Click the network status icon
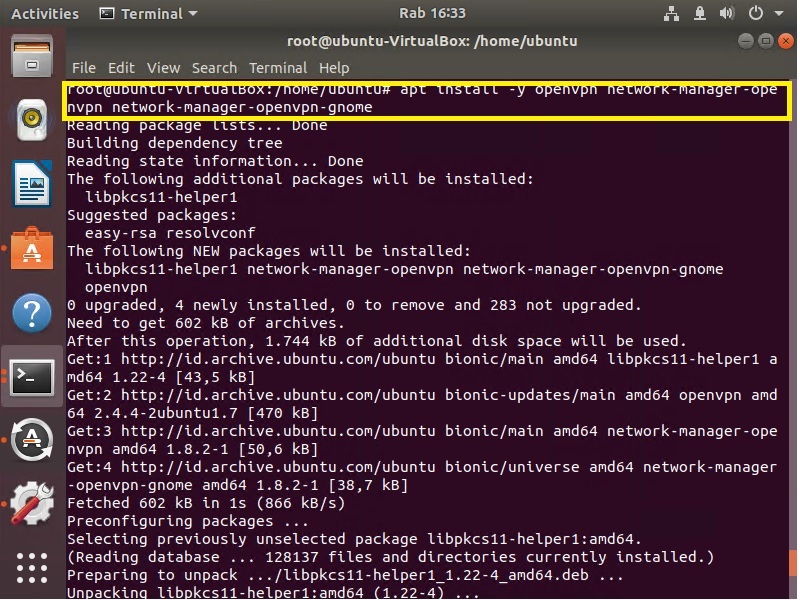Image resolution: width=800 pixels, height=600 pixels. [671, 14]
